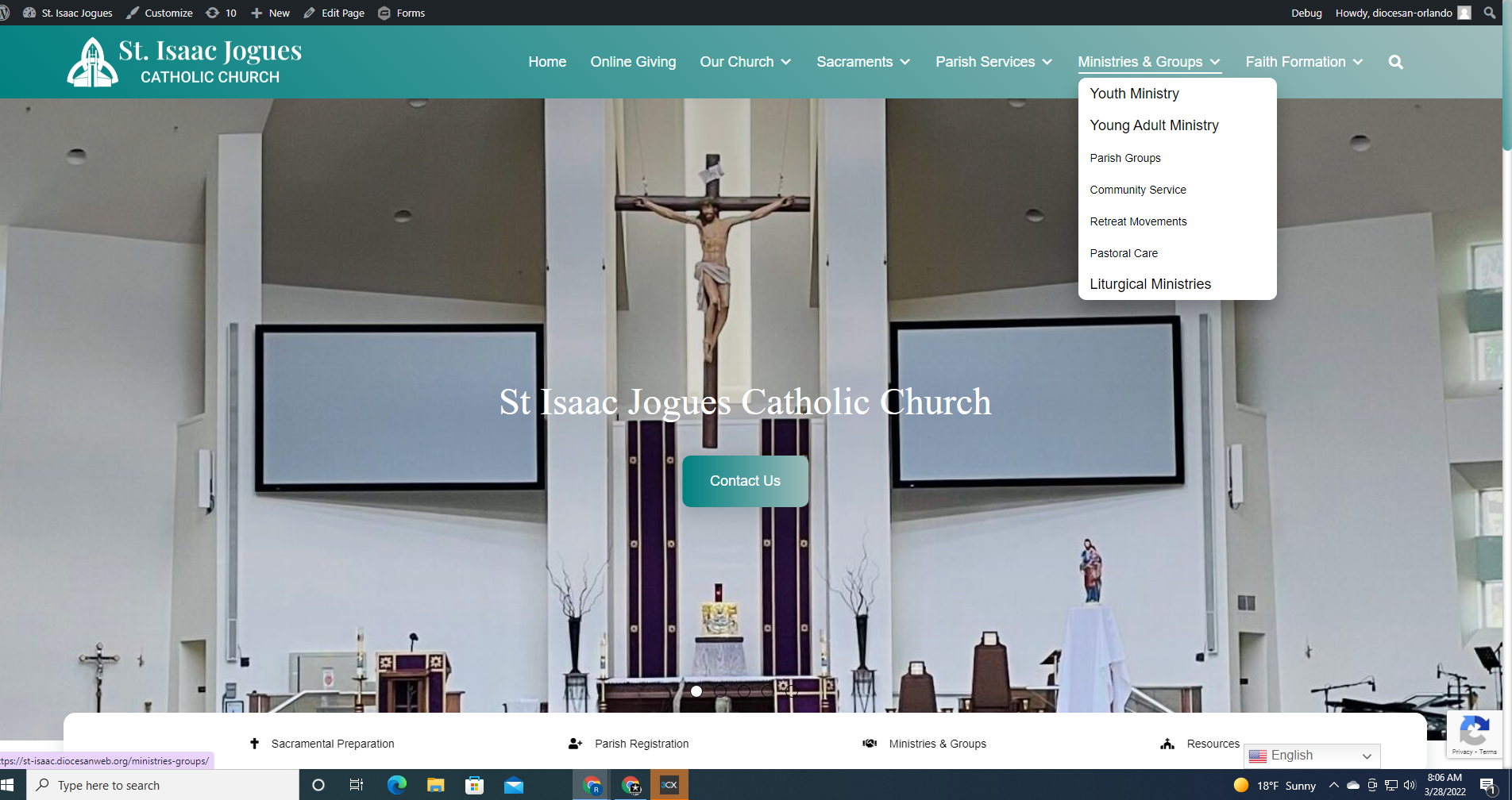Screen dimensions: 1512x800
Task: Click the admin bar search icon
Action: [x=1490, y=13]
